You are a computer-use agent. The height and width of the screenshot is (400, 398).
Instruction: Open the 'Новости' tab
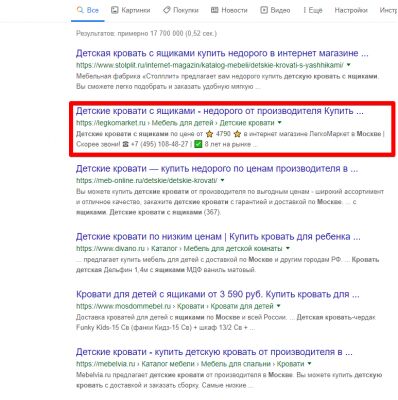coord(229,10)
